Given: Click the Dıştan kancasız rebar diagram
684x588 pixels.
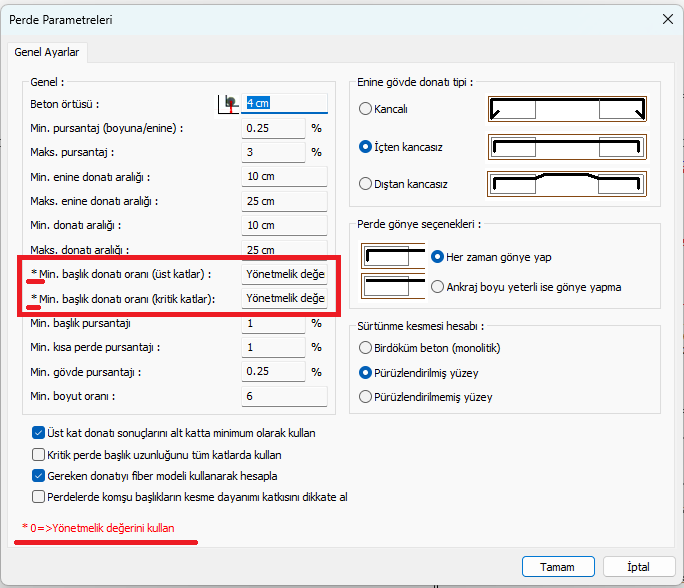Looking at the screenshot, I should [567, 184].
